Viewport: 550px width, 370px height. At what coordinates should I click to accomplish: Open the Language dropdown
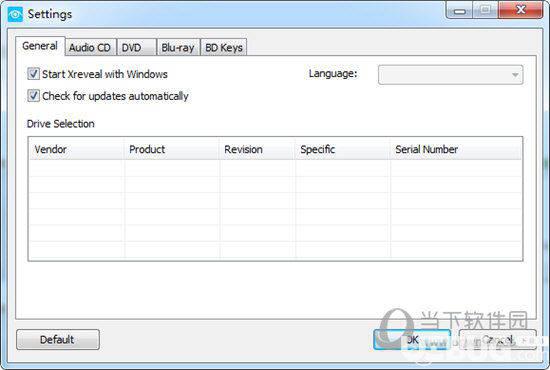450,75
